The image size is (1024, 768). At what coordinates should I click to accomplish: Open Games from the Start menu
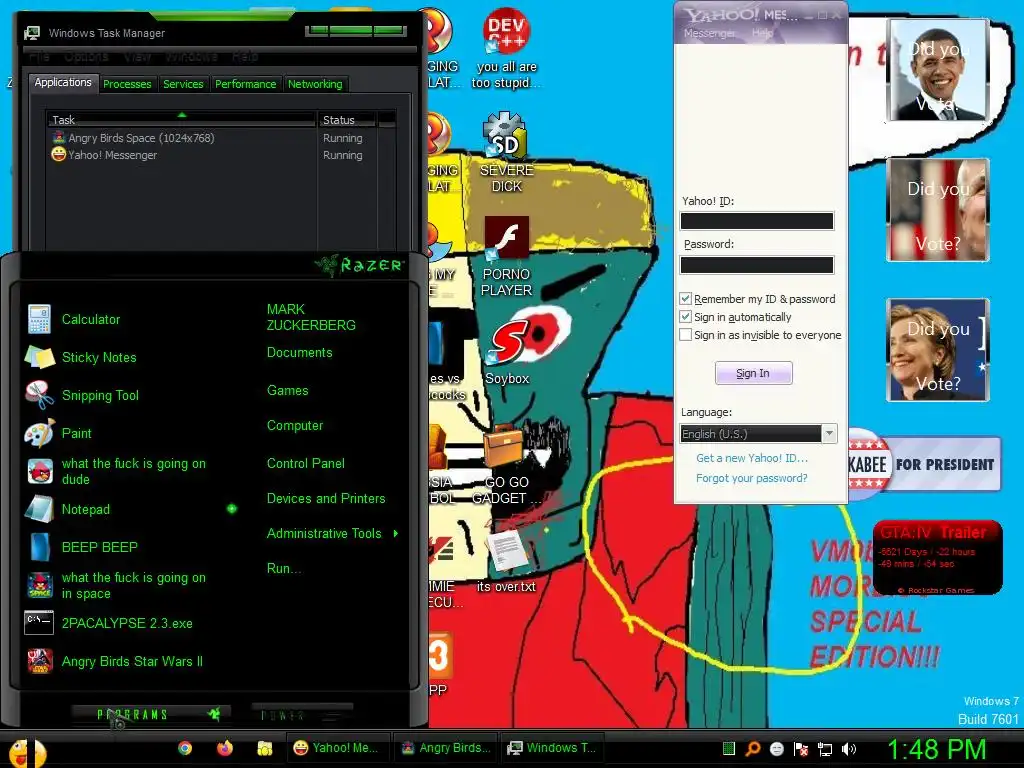tap(287, 390)
